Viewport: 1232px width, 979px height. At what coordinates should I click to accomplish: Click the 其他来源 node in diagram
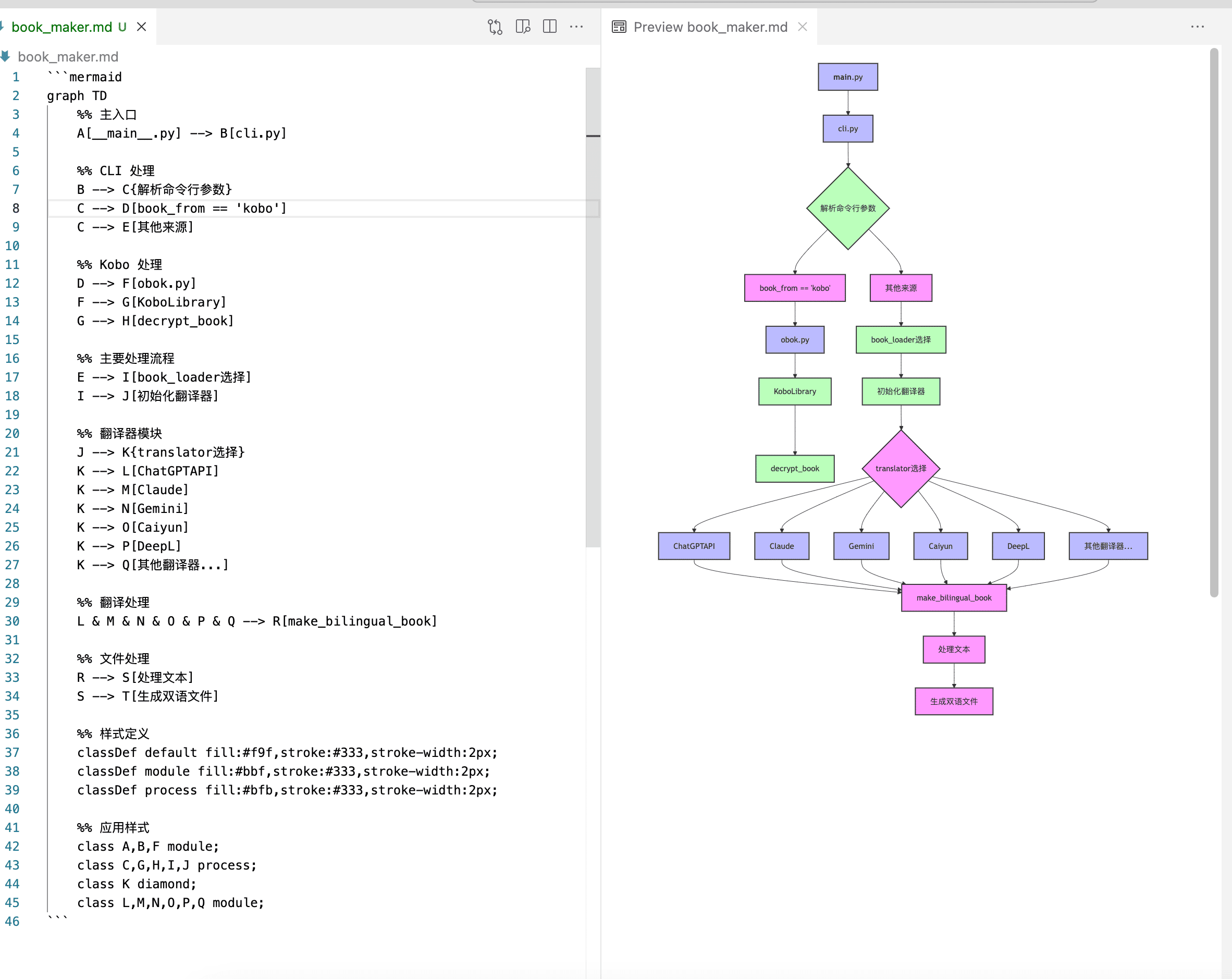coord(901,288)
